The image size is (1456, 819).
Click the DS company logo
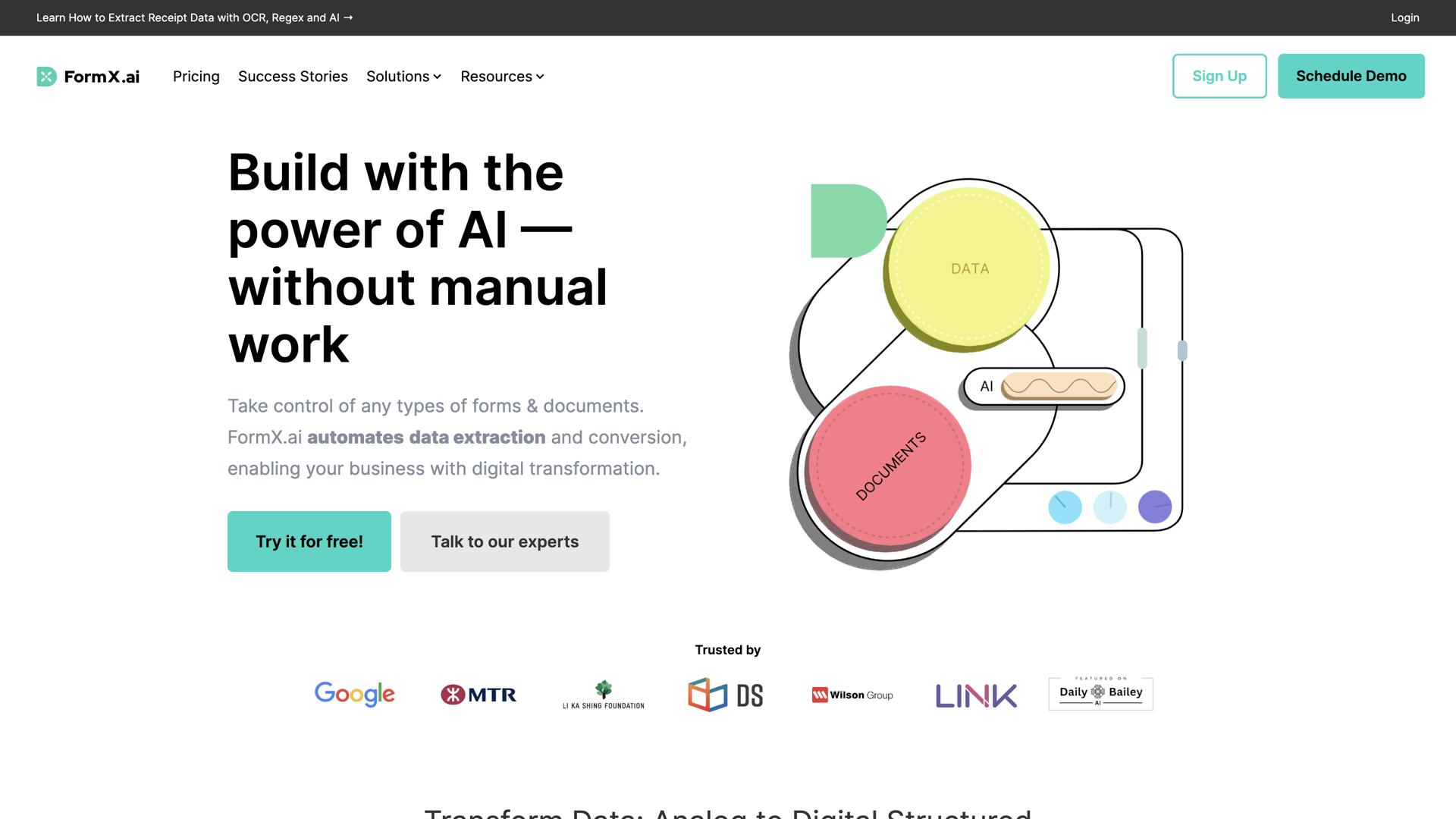(725, 694)
